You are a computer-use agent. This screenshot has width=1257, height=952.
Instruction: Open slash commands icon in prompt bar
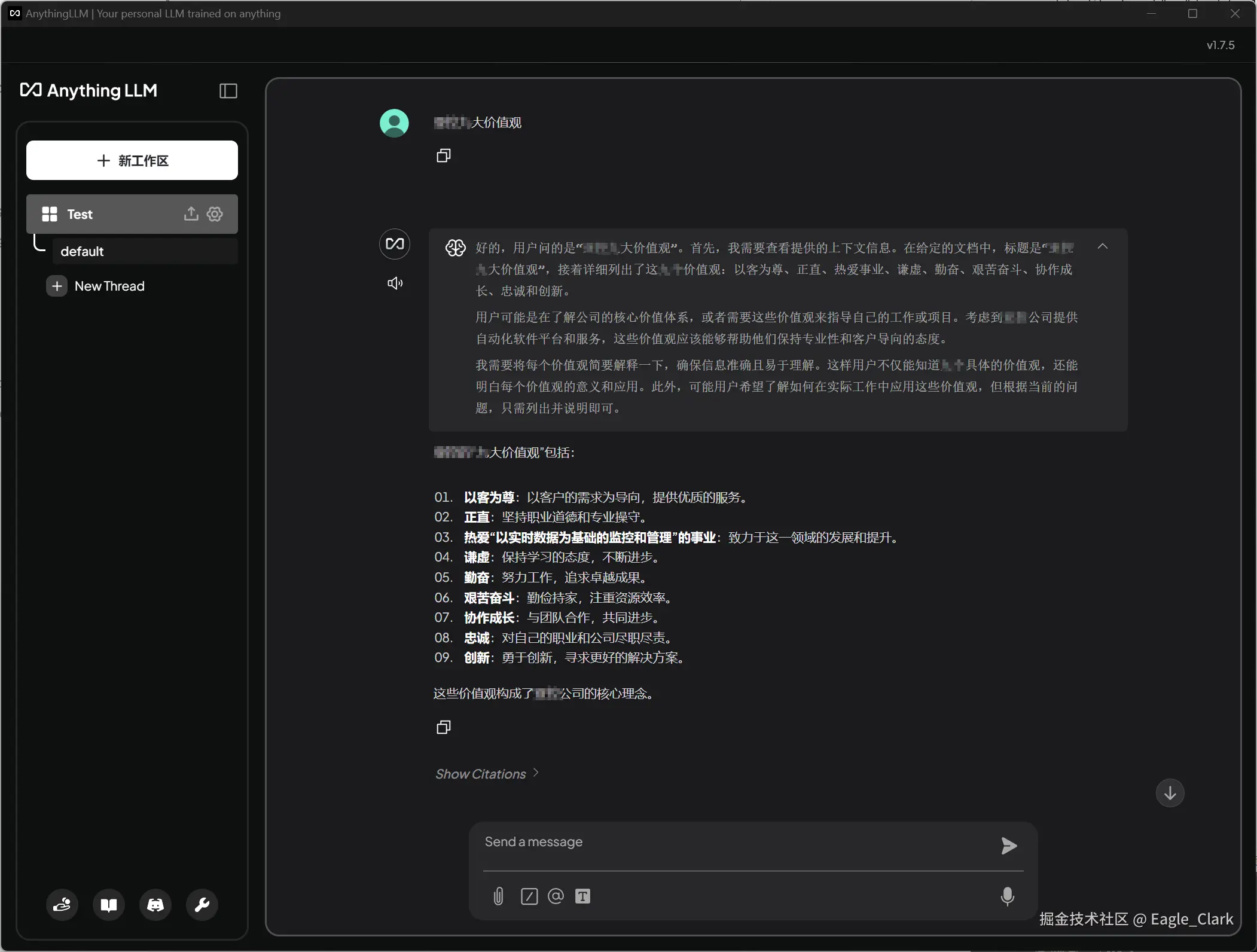click(529, 896)
